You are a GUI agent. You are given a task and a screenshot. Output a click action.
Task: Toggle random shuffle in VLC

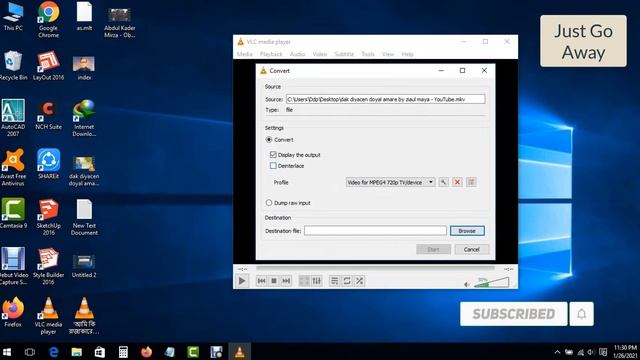pos(359,281)
